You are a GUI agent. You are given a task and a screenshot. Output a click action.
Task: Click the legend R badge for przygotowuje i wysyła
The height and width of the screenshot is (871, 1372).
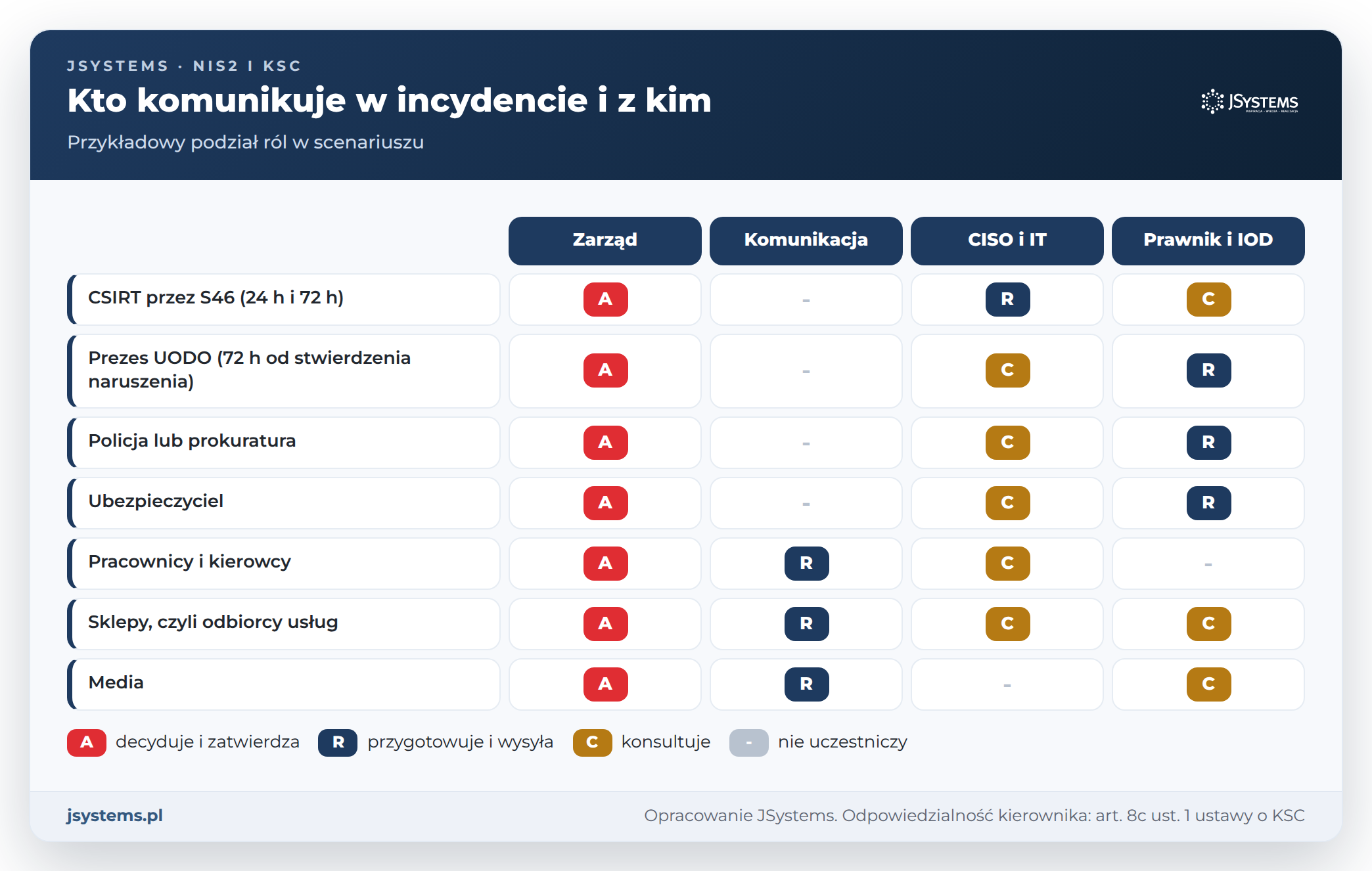click(338, 743)
